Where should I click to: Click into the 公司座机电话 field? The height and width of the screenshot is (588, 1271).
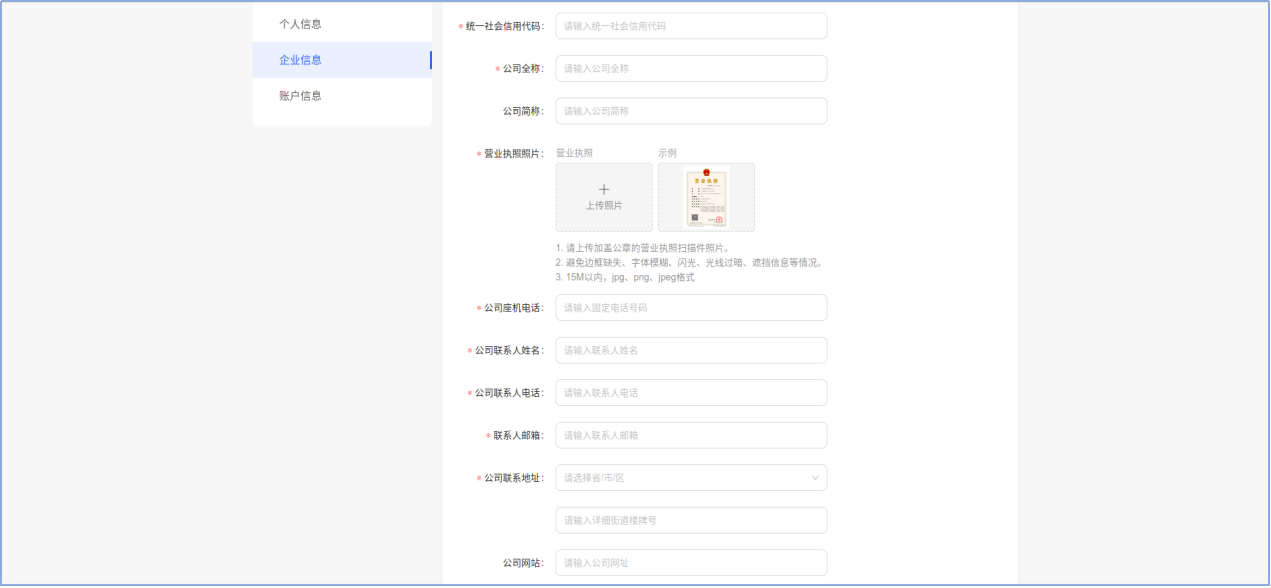point(690,308)
